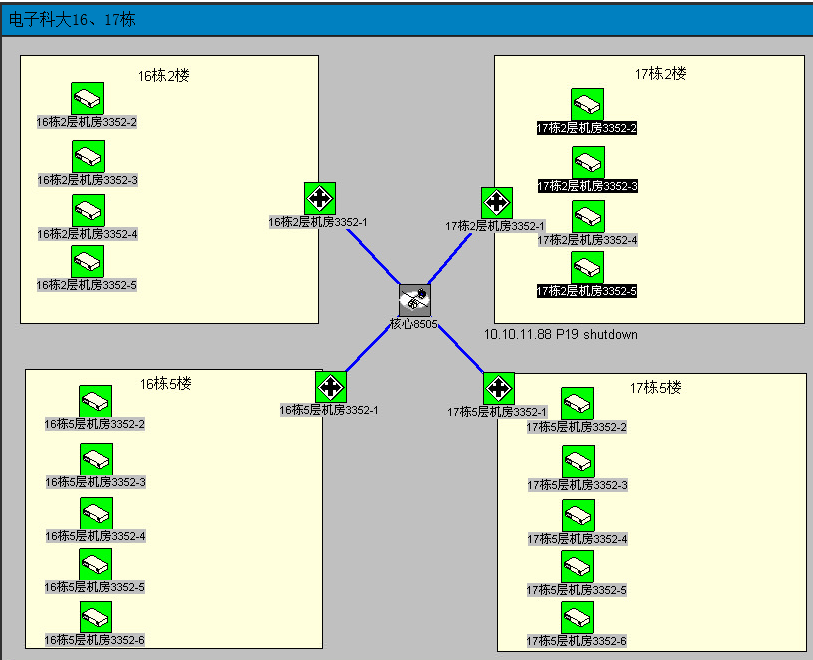Select the 16栋5层机房3352-1 switch icon
The image size is (813, 660).
point(330,387)
